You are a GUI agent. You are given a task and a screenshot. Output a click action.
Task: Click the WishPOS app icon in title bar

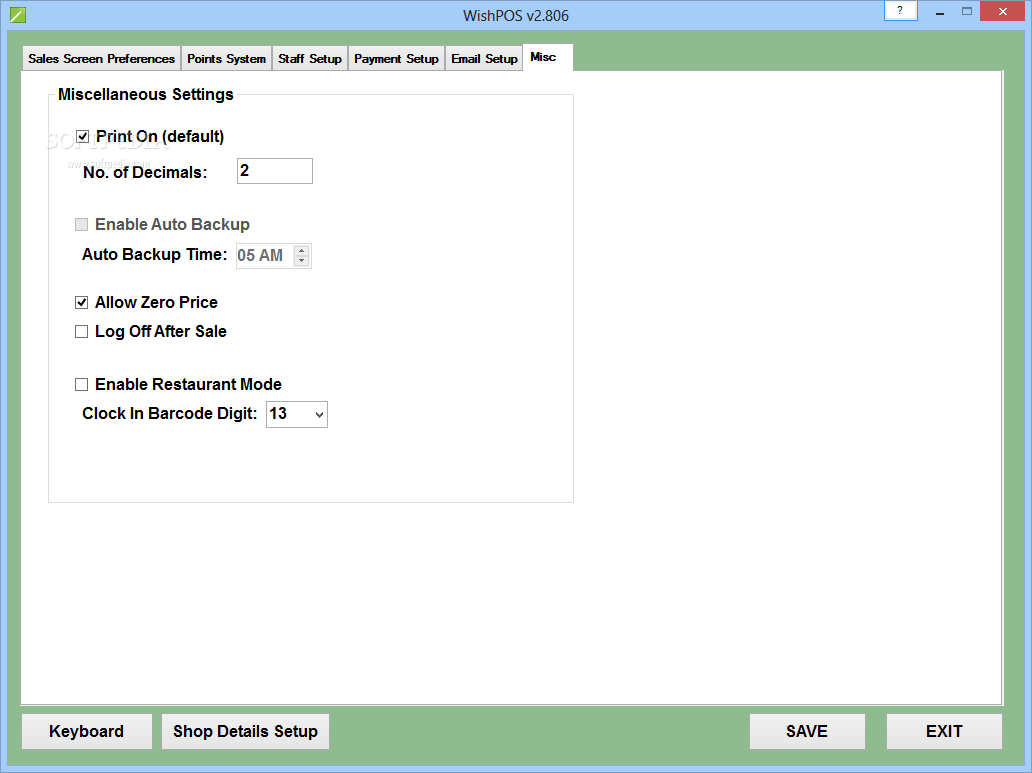coord(18,14)
